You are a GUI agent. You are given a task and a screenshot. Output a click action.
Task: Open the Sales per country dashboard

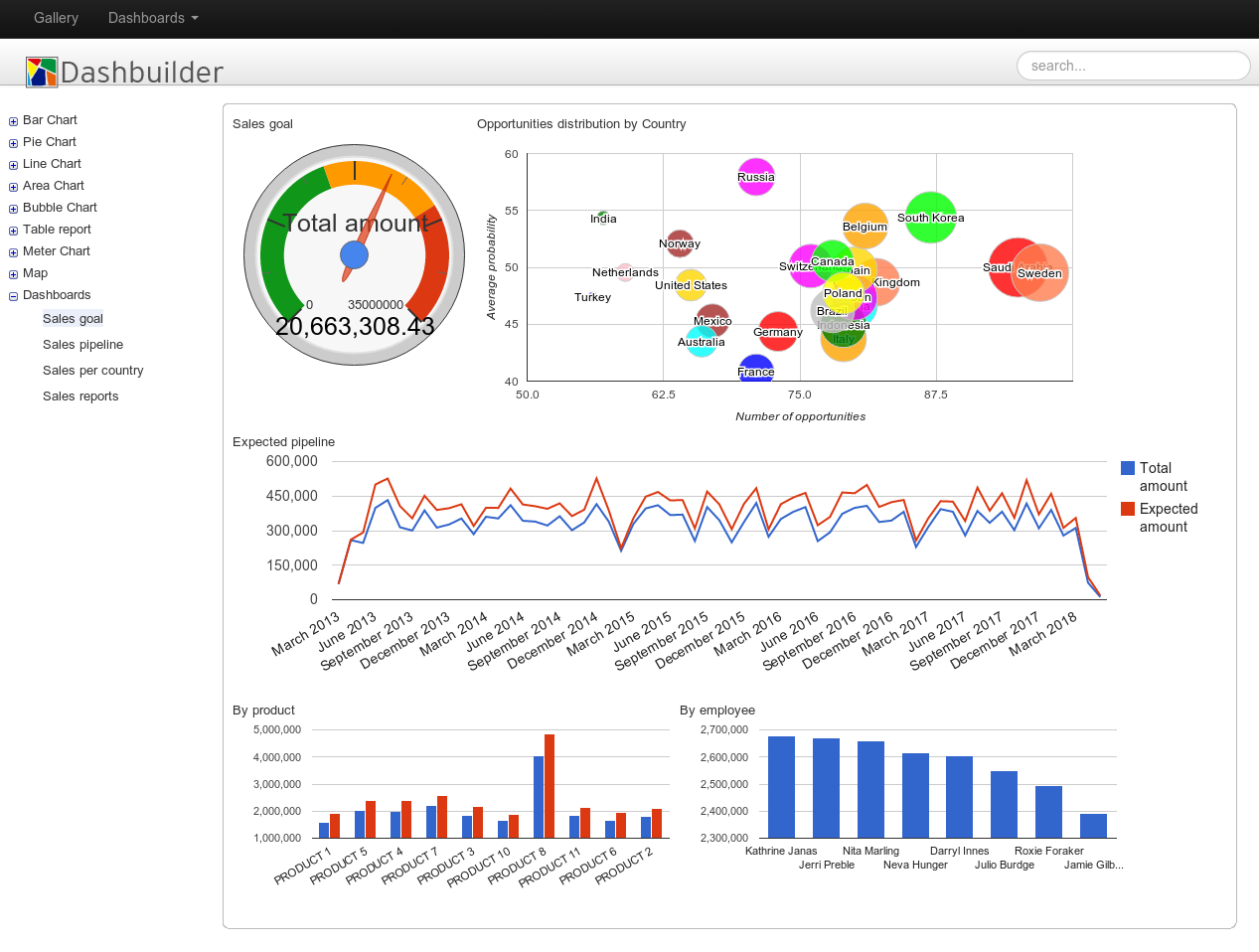[92, 370]
